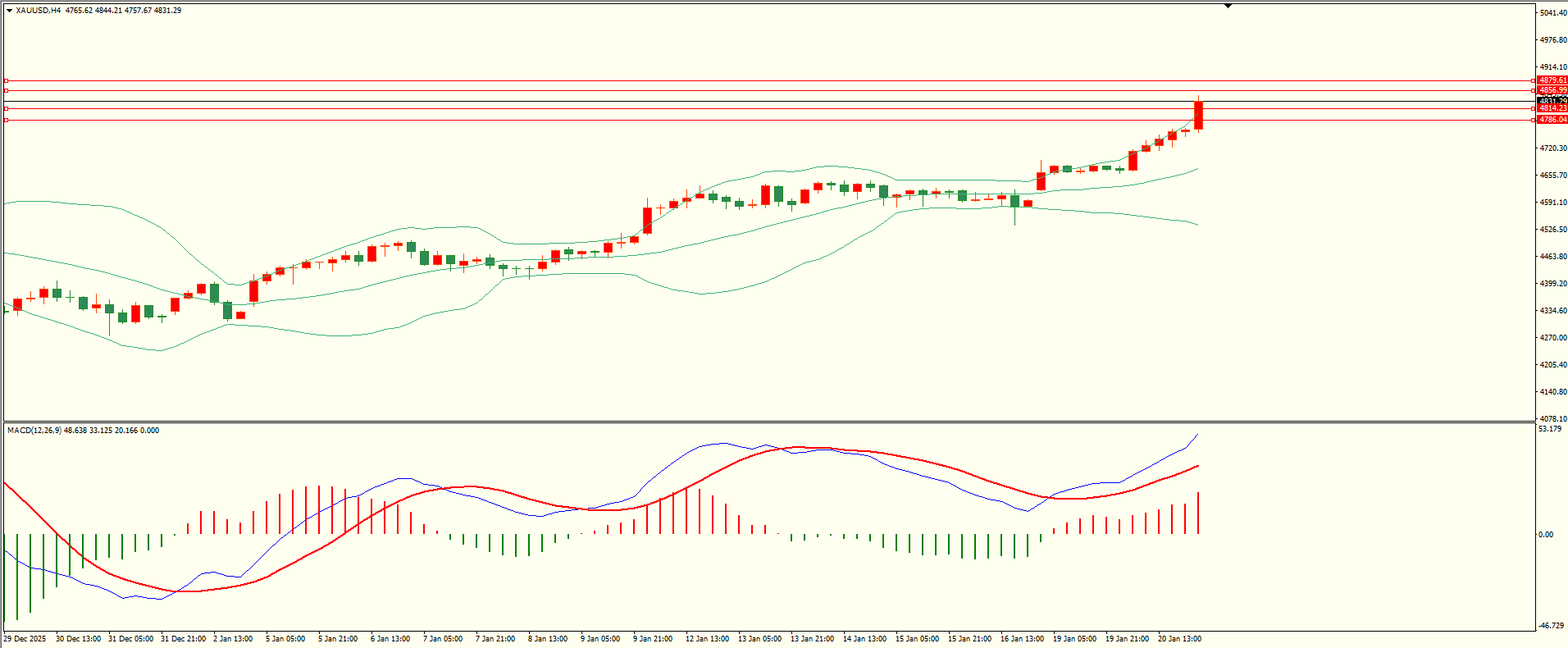Click the 20 Jan 13:00 time label

(1179, 639)
